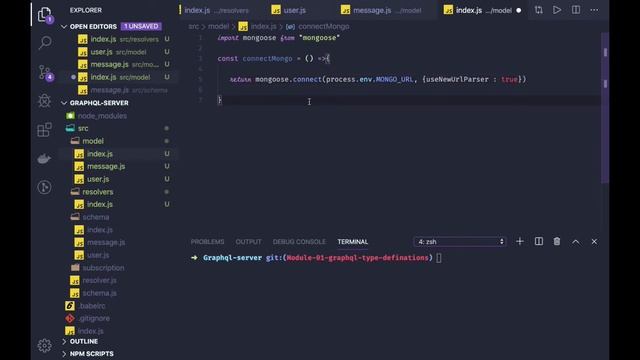Open Source Control view with 4 badge

tap(45, 72)
